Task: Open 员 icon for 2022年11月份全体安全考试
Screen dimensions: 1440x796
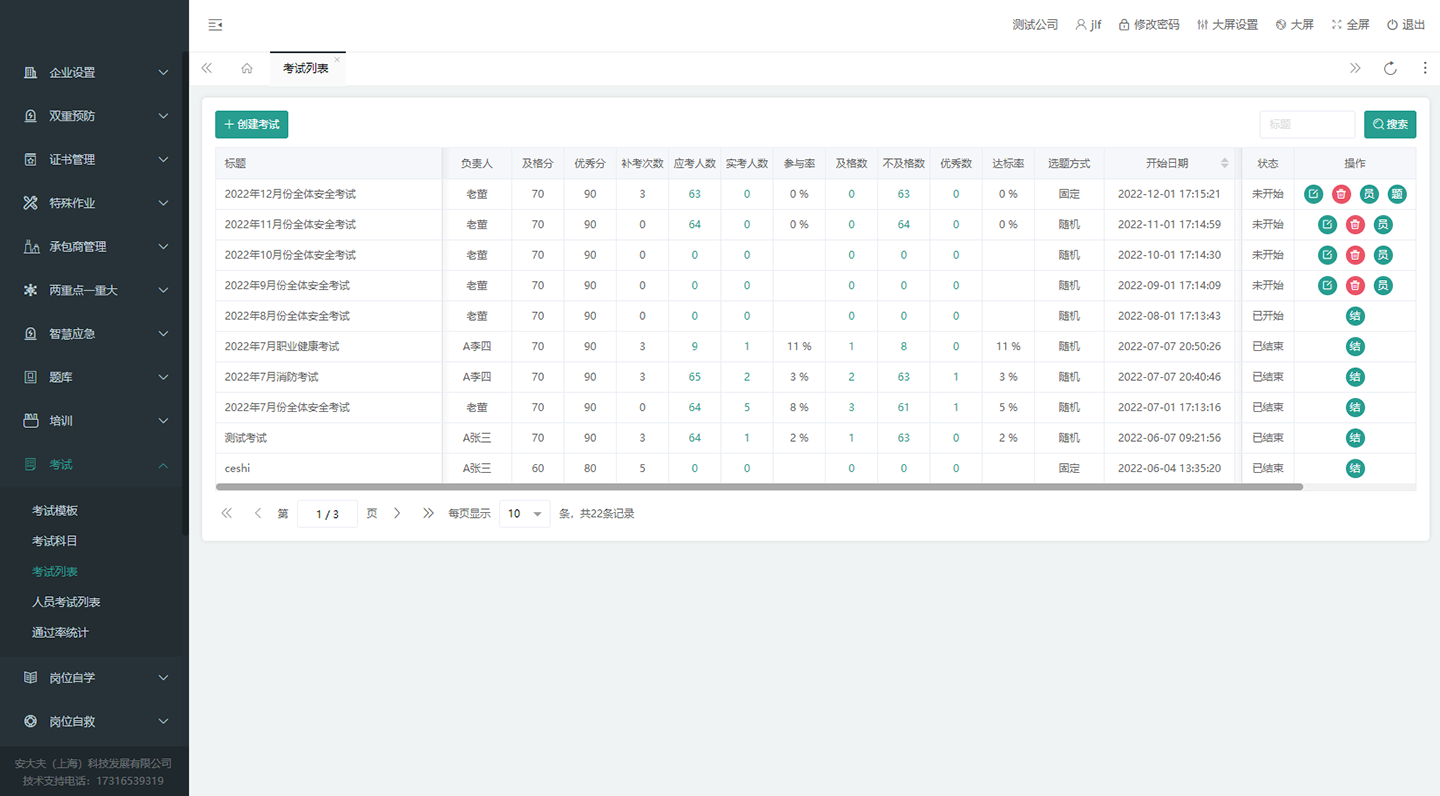Action: [x=1383, y=225]
